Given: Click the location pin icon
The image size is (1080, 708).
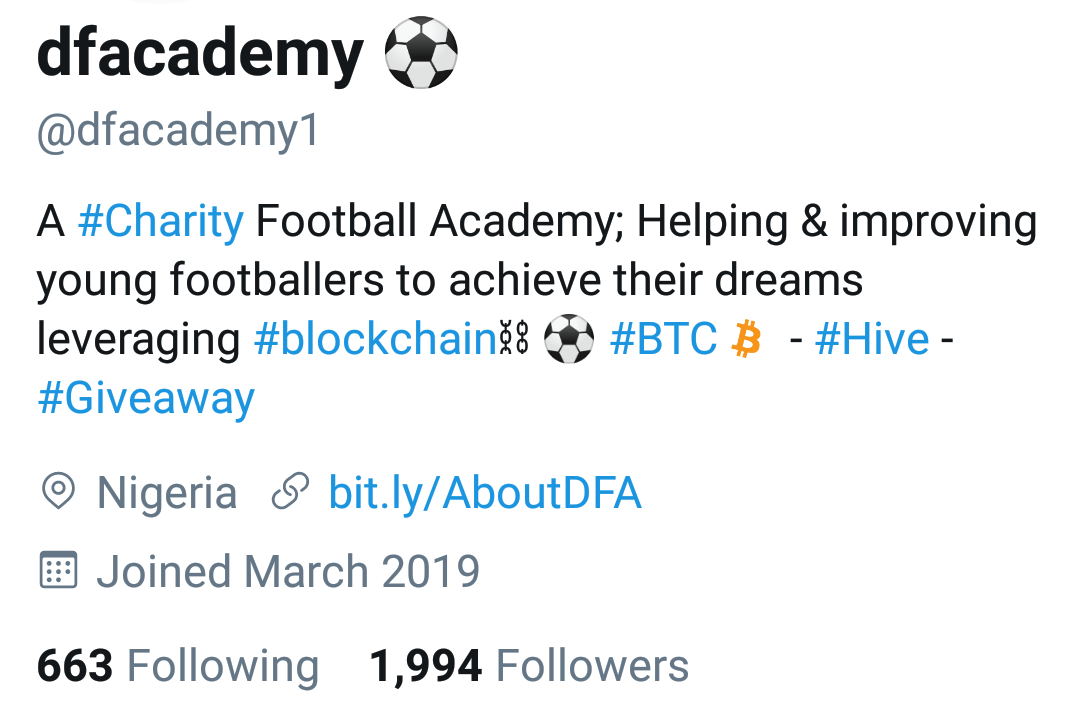Looking at the screenshot, I should pos(59,493).
